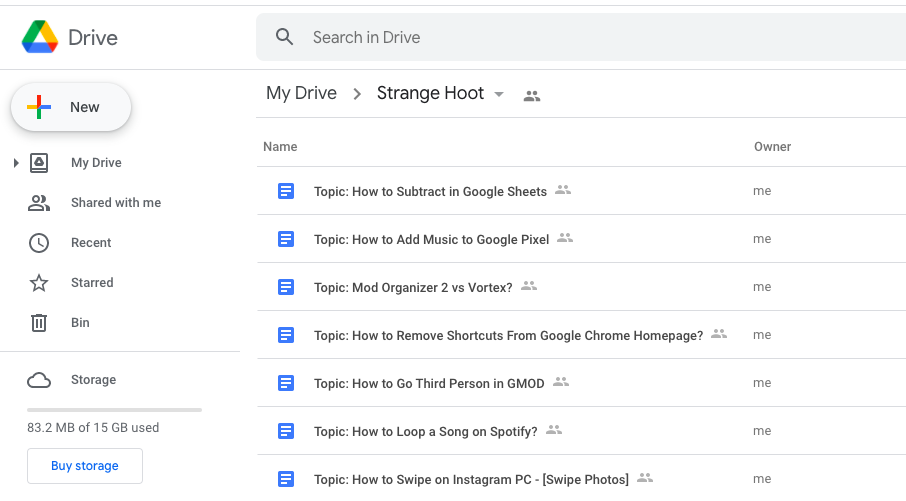Click the Starred star icon

click(x=39, y=283)
